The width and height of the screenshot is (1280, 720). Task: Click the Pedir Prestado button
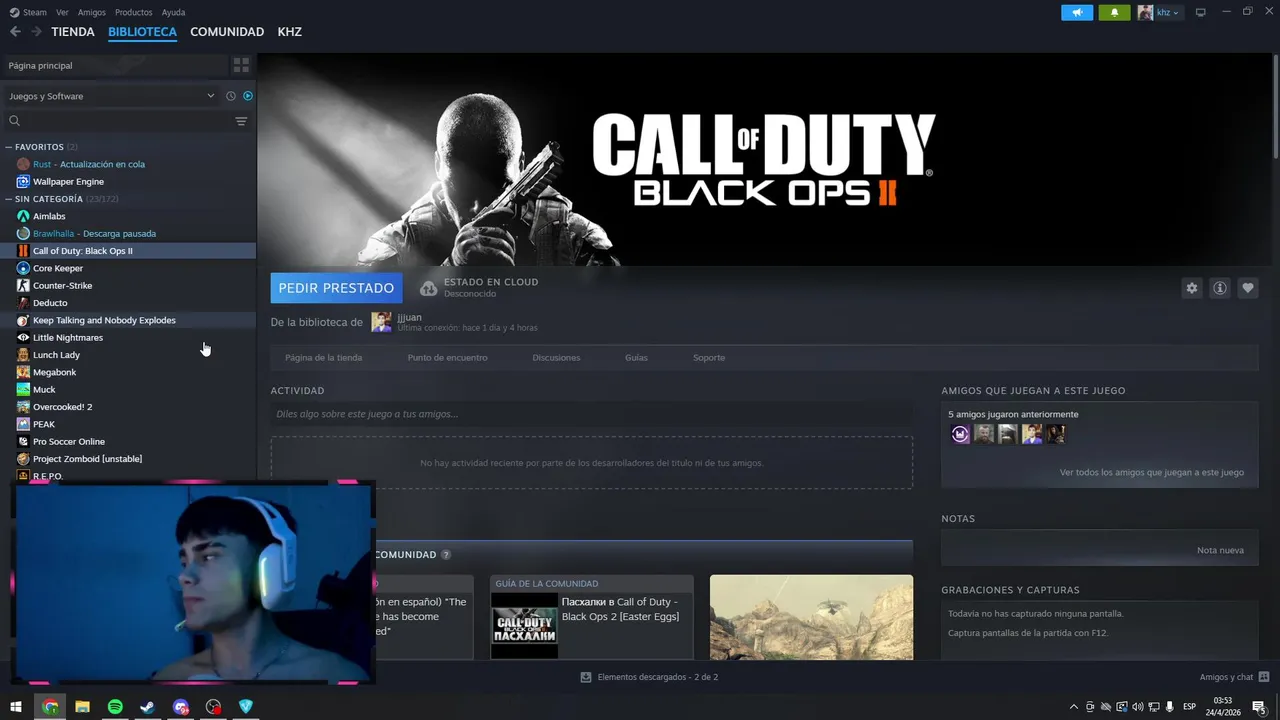(x=336, y=288)
